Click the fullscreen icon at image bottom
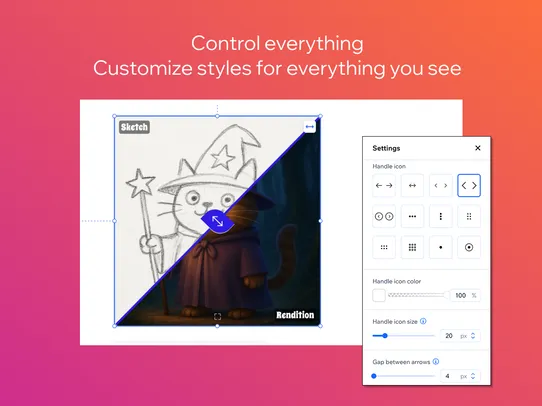This screenshot has width=542, height=406. (x=217, y=316)
